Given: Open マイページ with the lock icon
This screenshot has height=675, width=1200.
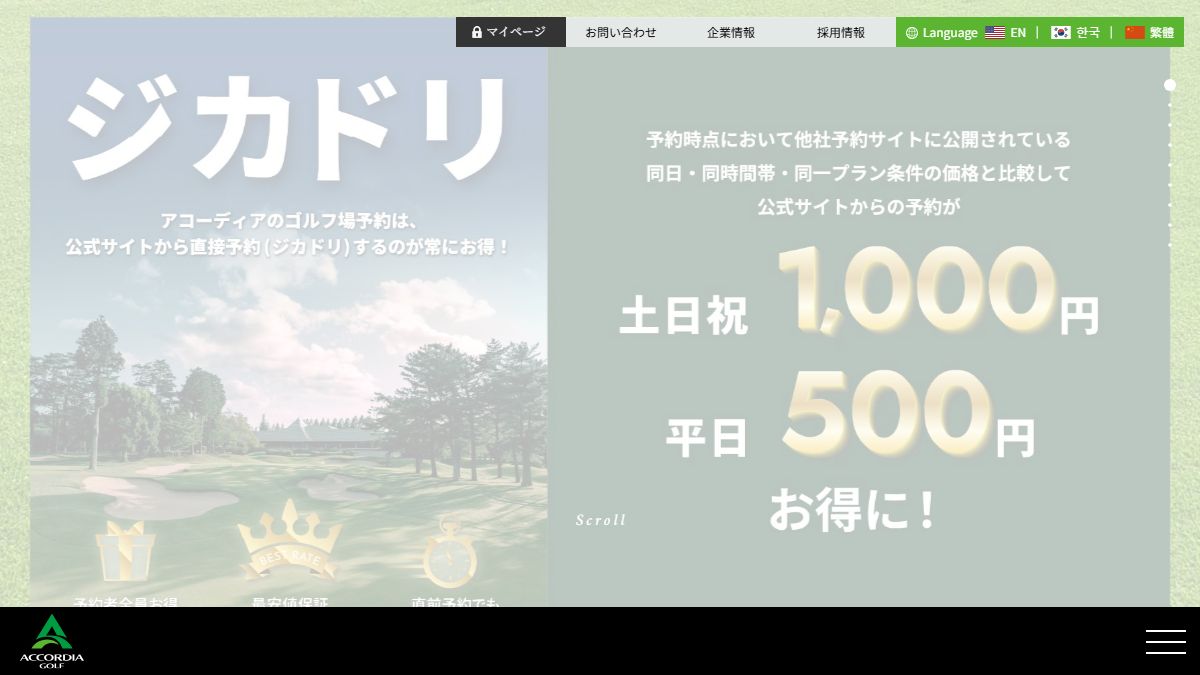Looking at the screenshot, I should [511, 32].
